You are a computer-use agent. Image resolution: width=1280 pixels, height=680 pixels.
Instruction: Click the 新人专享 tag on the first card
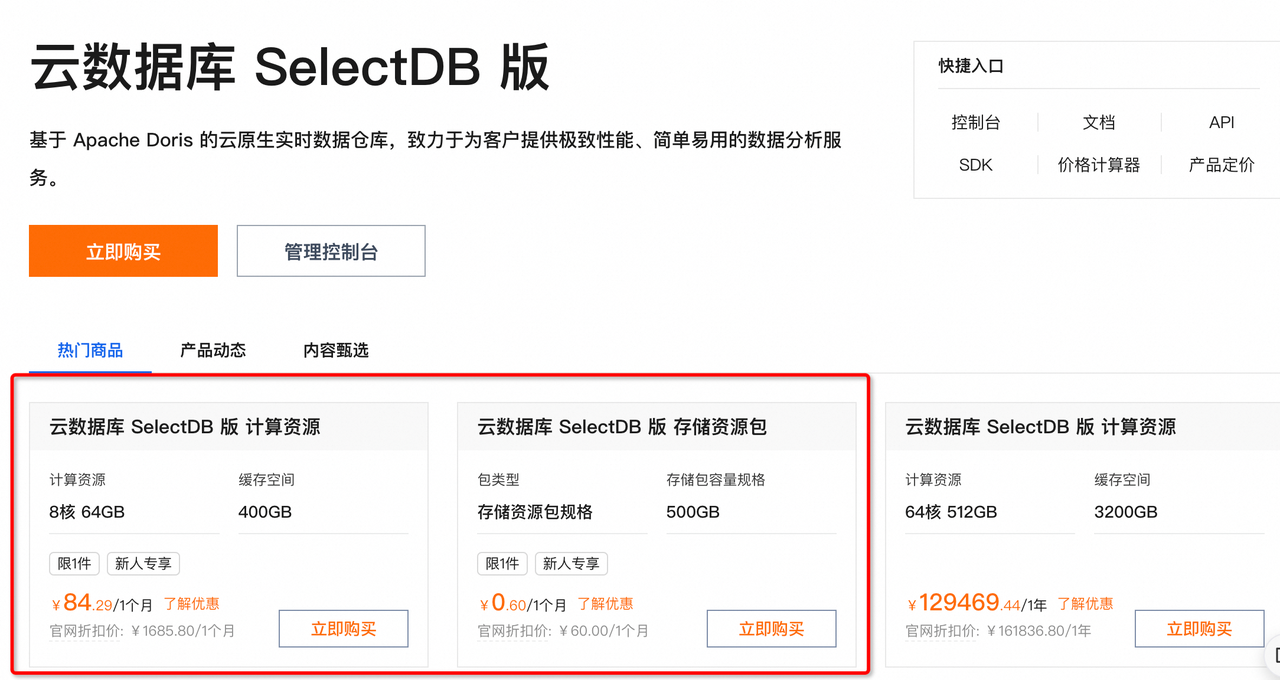(142, 563)
